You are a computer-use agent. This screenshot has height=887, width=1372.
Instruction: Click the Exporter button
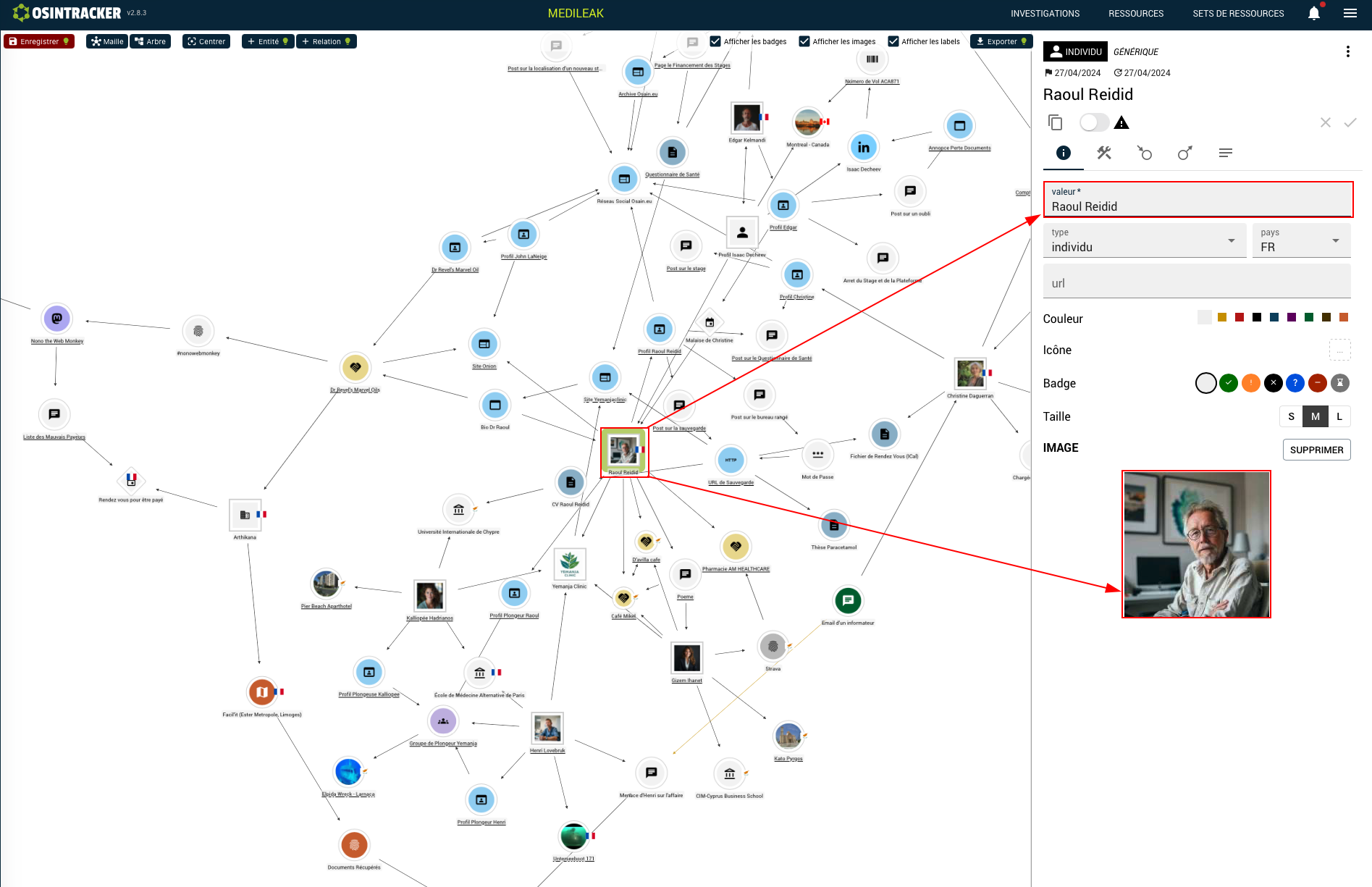coord(1001,41)
